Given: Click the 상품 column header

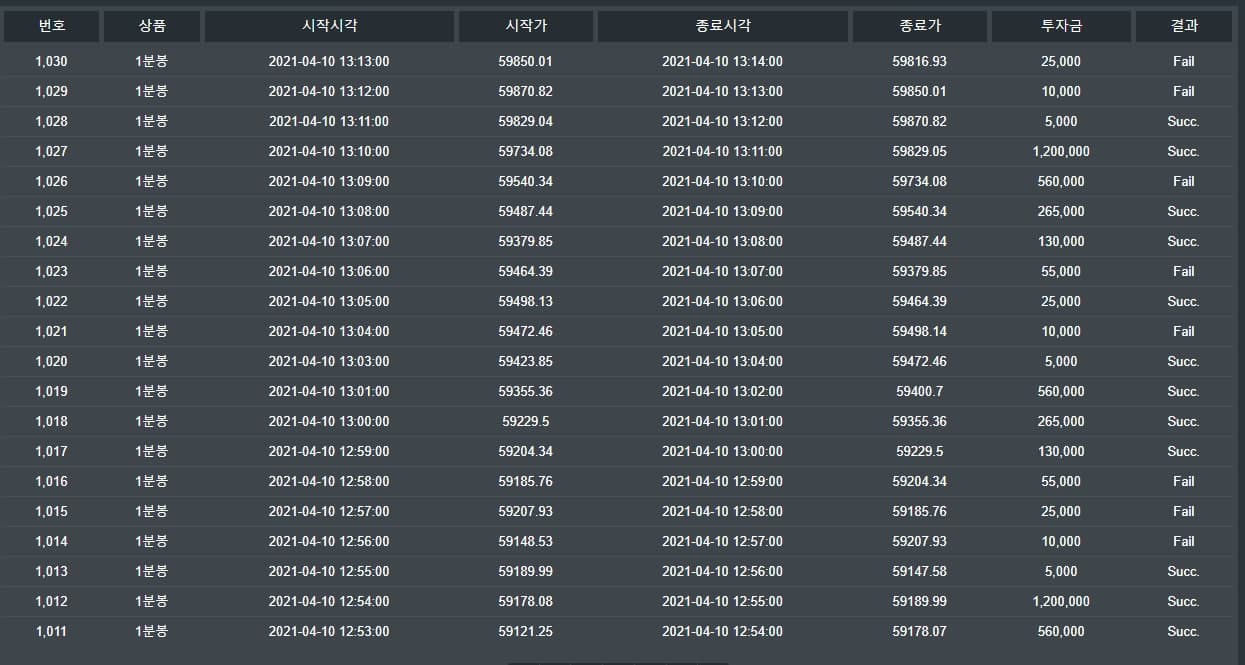Looking at the screenshot, I should pos(152,26).
